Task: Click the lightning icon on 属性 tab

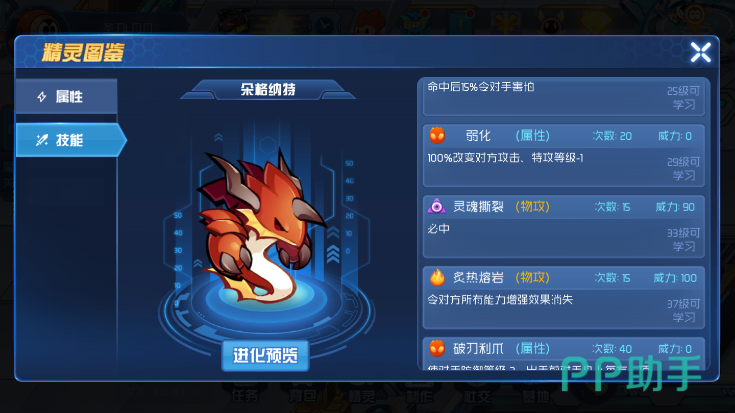Action: pos(42,97)
